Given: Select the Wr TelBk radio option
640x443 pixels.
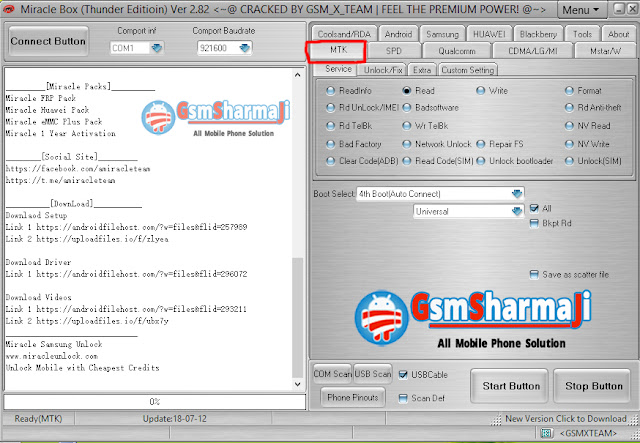Looking at the screenshot, I should point(407,126).
